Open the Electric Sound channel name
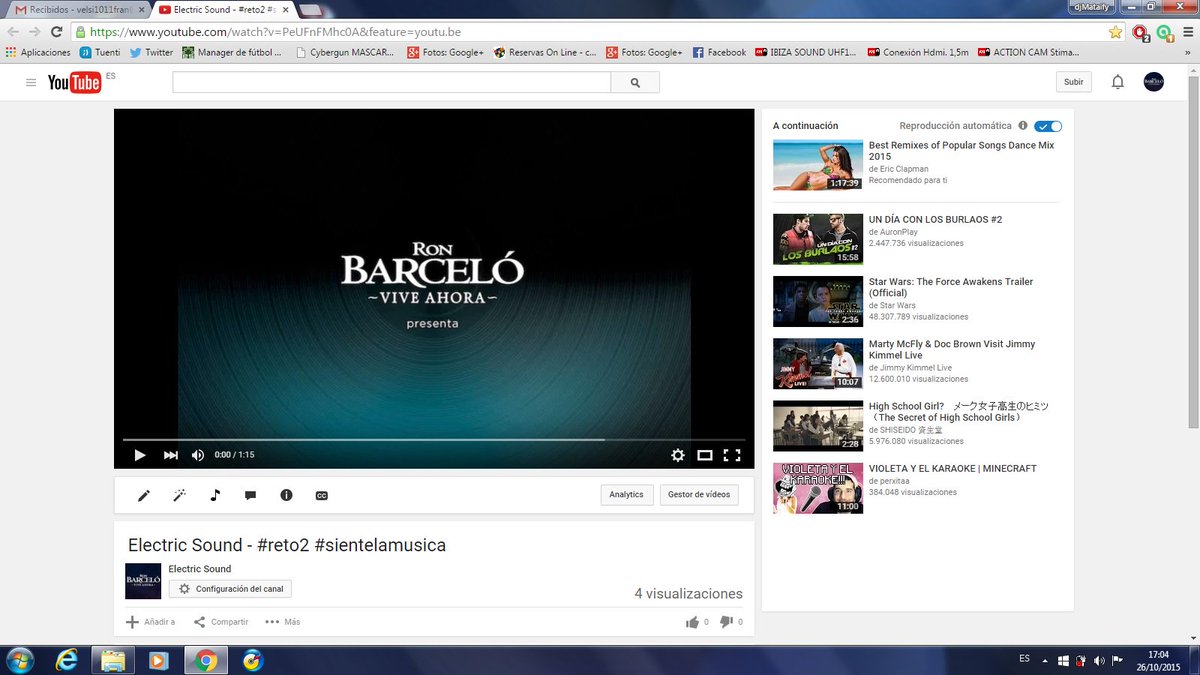Viewport: 1200px width, 675px height. click(x=200, y=569)
